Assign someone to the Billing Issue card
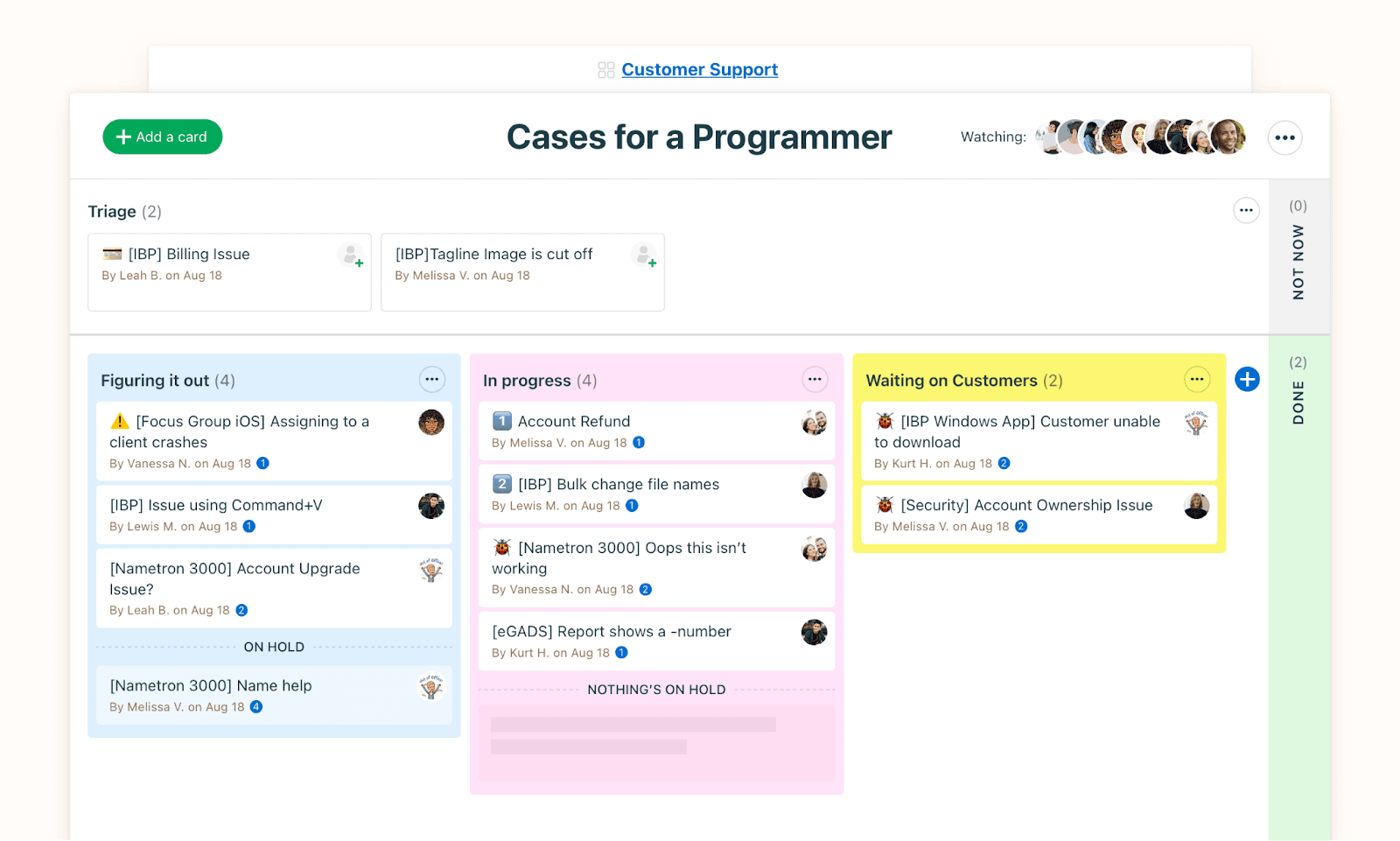 352,256
